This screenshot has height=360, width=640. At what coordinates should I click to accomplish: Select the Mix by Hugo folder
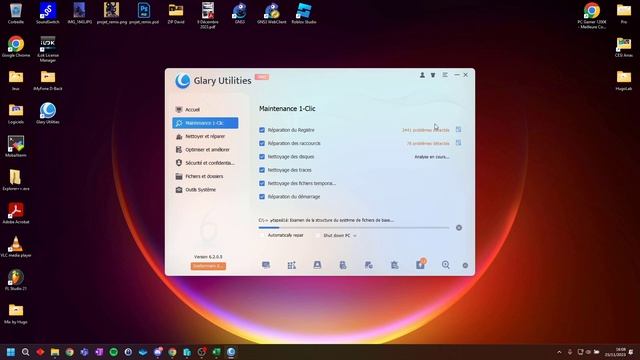[x=16, y=313]
